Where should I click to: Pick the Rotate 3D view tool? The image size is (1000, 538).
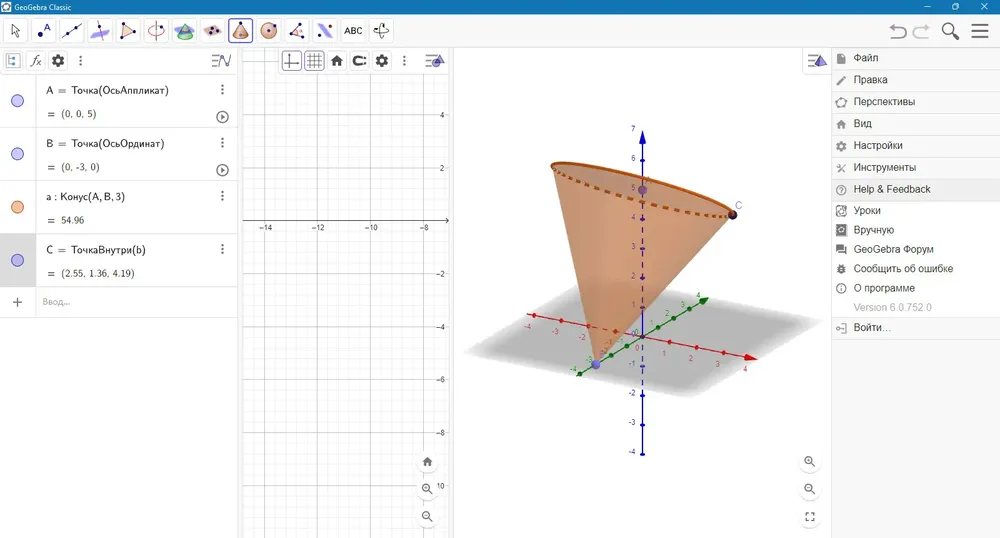coord(381,31)
